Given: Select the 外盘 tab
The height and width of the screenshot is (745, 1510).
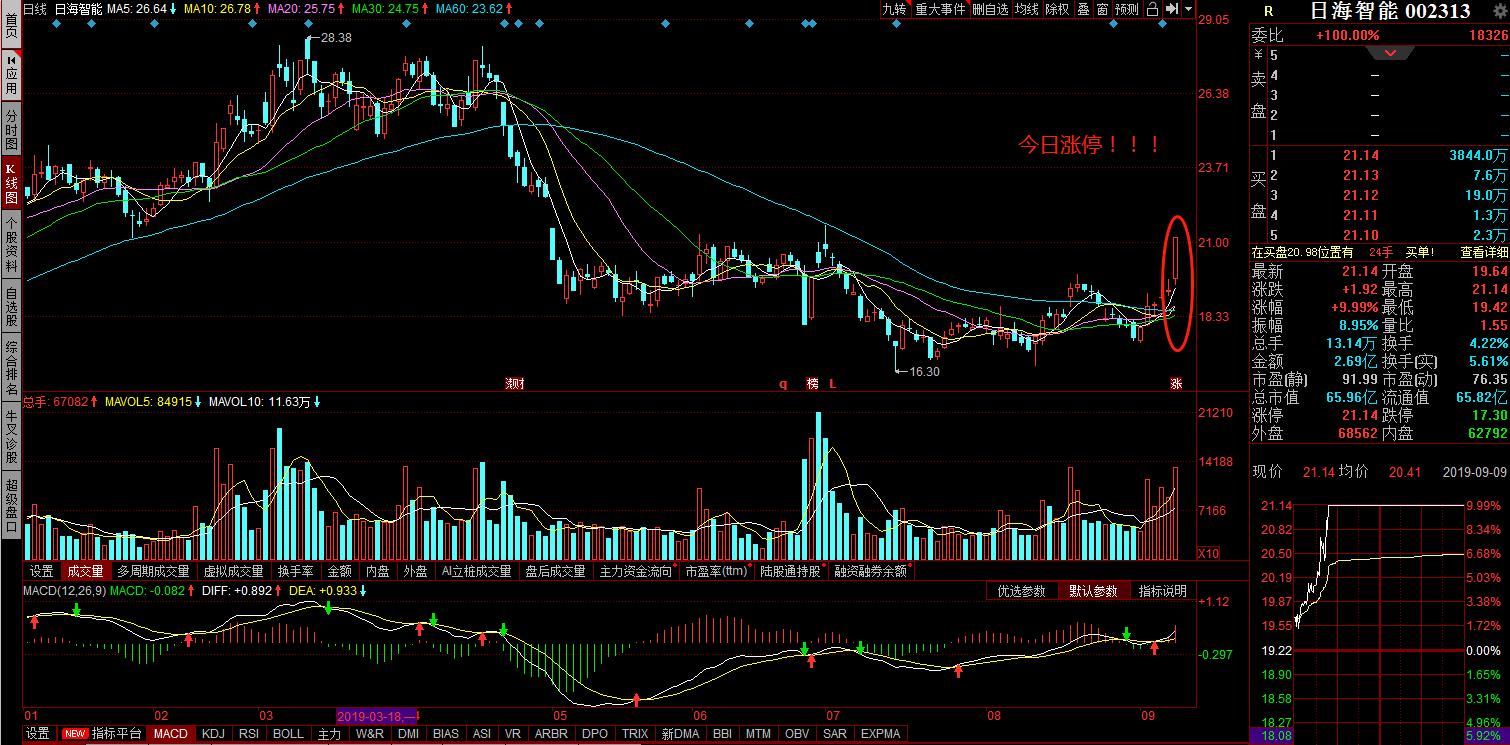Looking at the screenshot, I should tap(415, 571).
